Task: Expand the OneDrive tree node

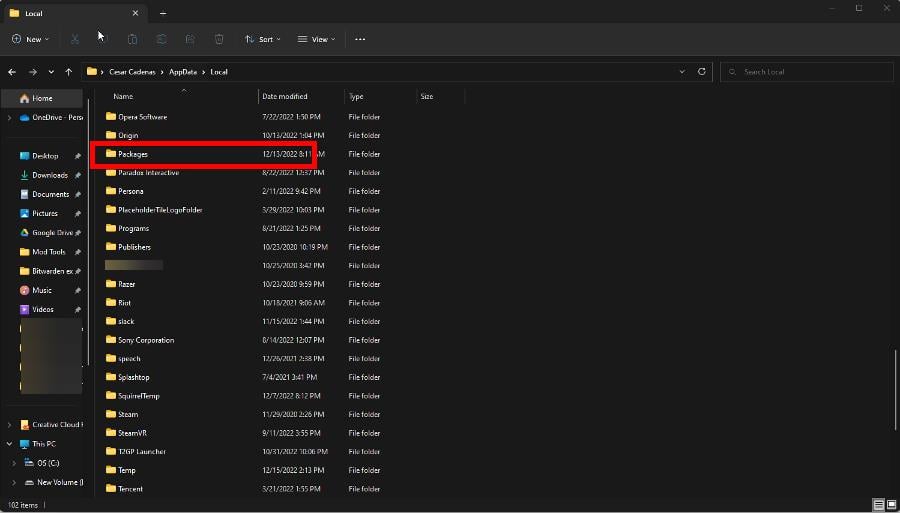Action: pos(9,118)
